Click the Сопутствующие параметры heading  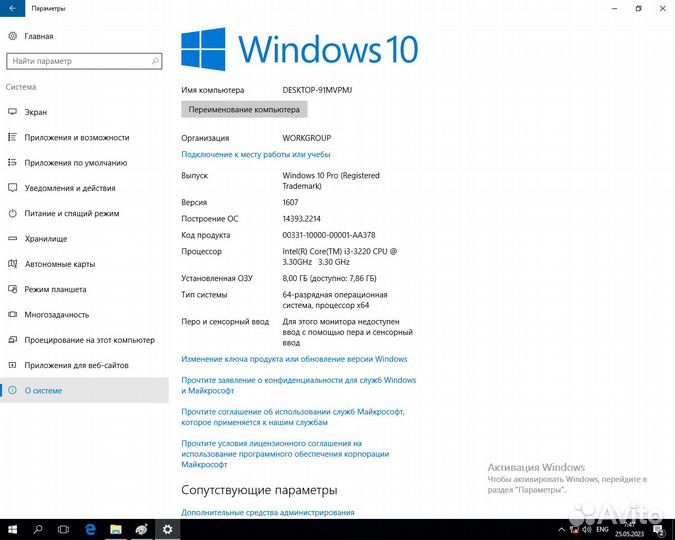[x=259, y=490]
